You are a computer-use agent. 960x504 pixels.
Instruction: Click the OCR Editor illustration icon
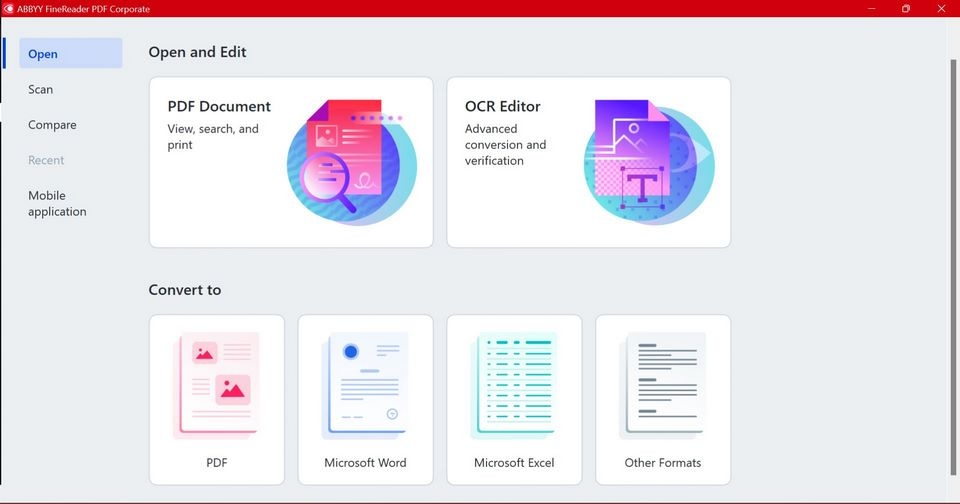coord(649,162)
